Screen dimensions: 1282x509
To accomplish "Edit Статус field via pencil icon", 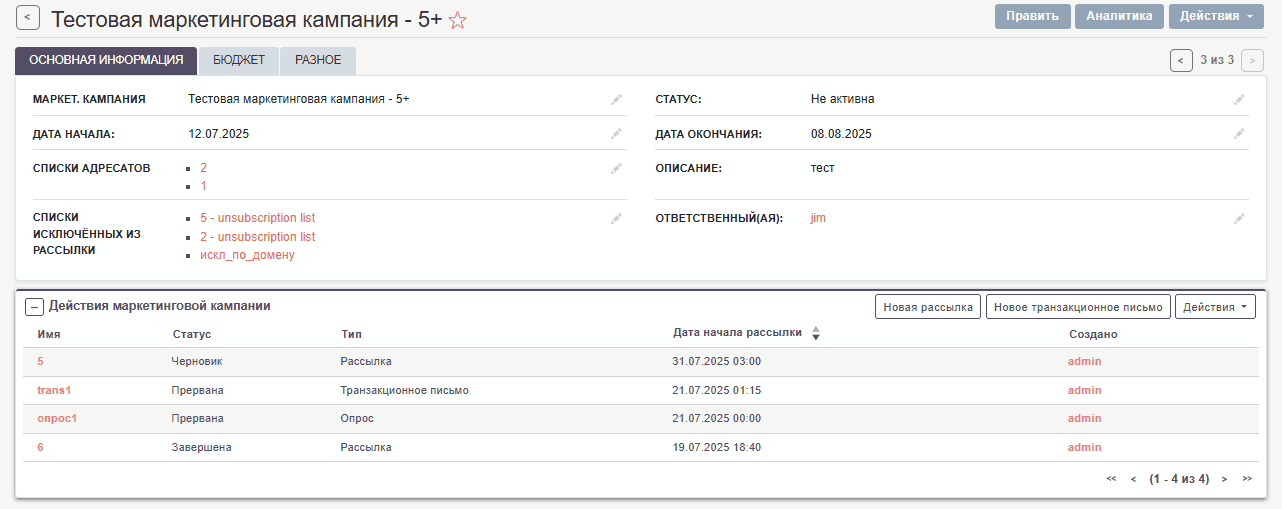I will point(1239,99).
